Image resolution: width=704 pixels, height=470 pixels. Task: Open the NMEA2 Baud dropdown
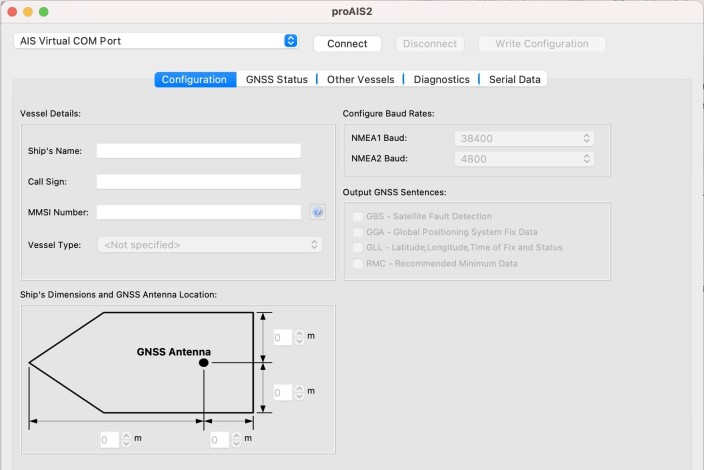[524, 159]
